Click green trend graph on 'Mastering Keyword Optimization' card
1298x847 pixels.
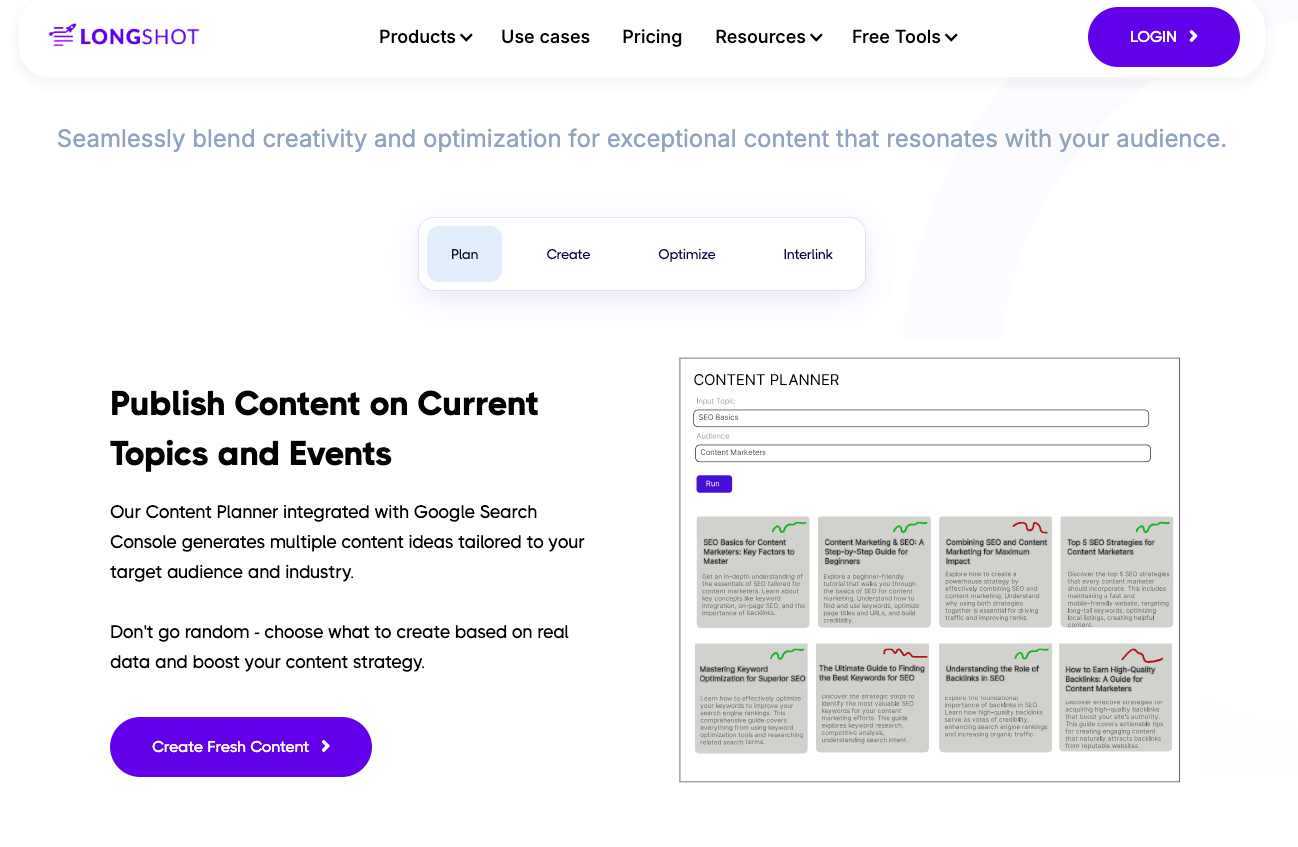click(787, 654)
